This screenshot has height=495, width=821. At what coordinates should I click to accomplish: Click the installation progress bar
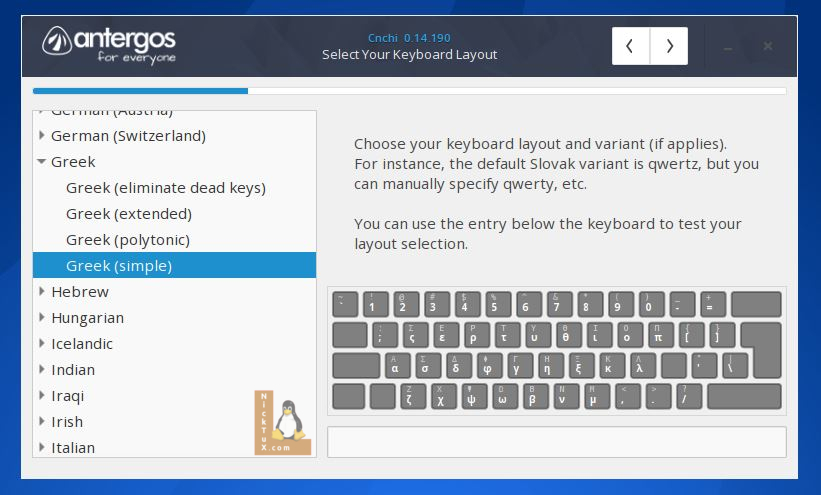pyautogui.click(x=409, y=91)
